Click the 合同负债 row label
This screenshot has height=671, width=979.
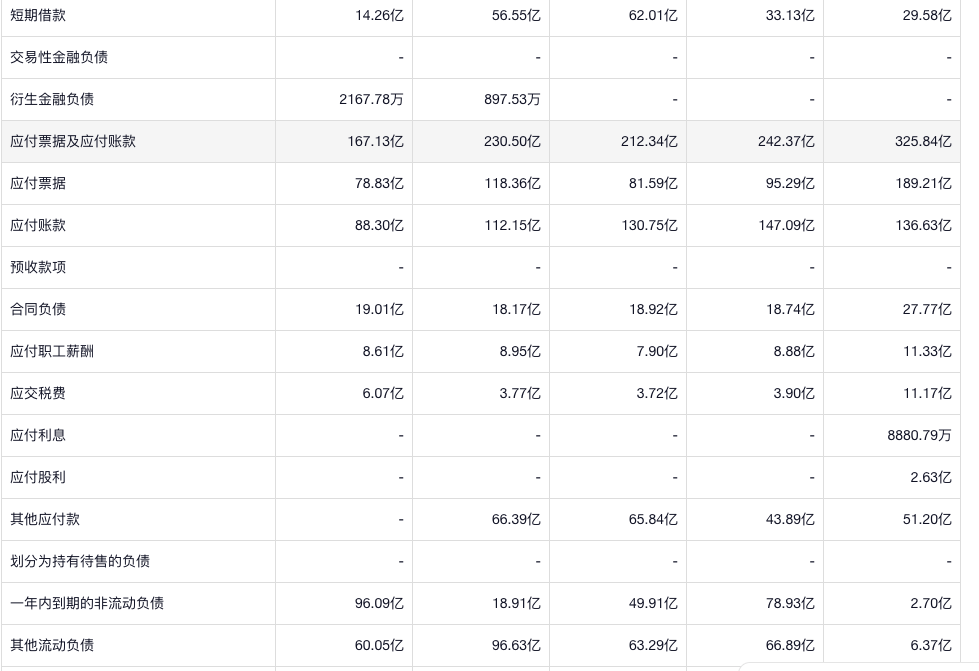38,309
